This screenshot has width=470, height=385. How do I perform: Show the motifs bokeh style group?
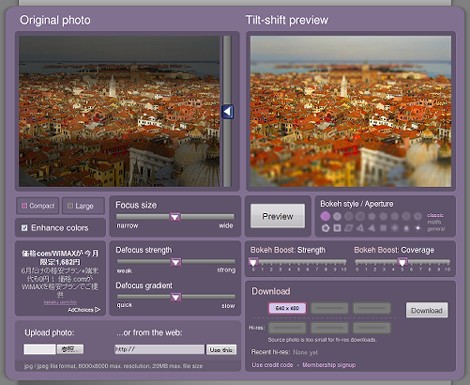click(434, 222)
